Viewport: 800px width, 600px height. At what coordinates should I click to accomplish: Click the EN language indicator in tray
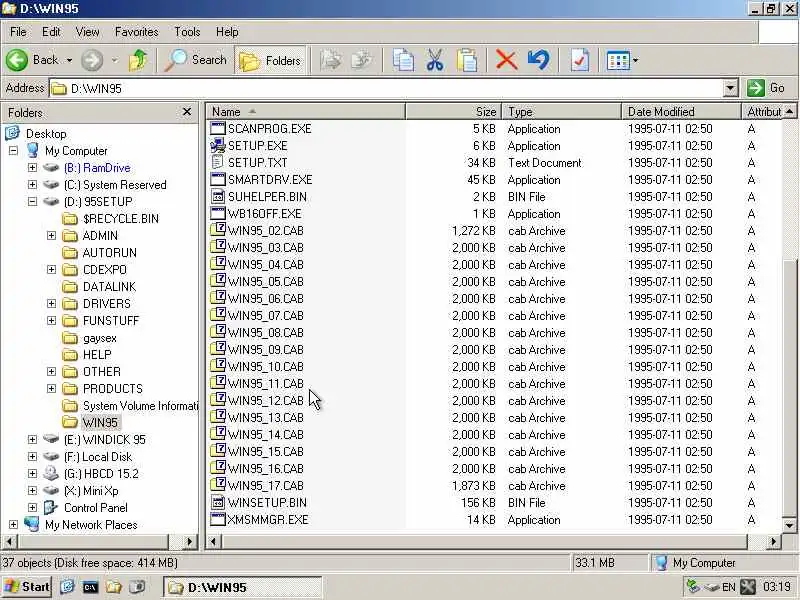click(729, 587)
